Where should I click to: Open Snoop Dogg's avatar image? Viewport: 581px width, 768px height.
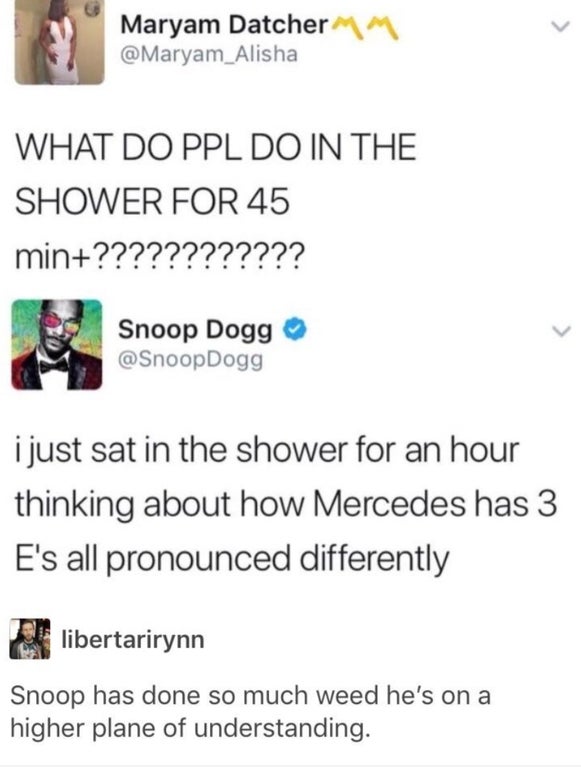[57, 344]
